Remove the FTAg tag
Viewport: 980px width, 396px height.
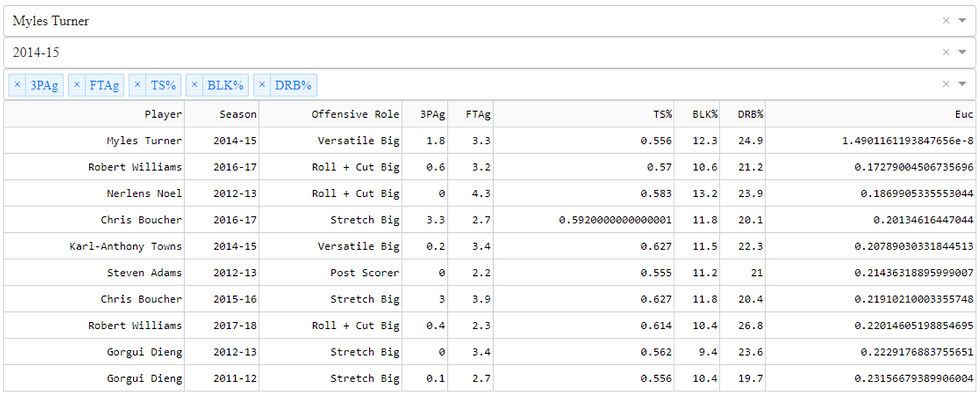click(x=76, y=85)
